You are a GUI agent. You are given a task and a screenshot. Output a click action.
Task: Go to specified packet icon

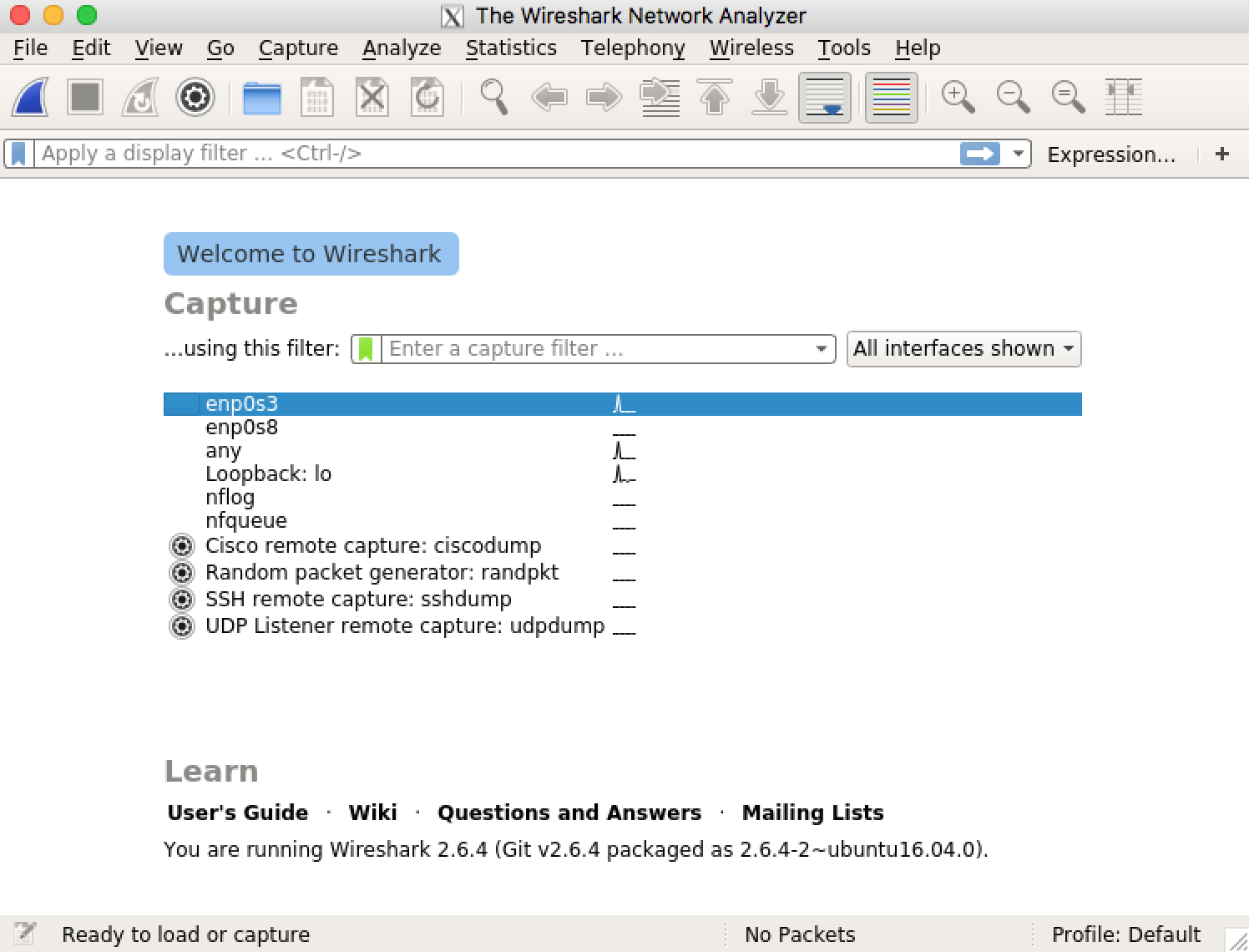[x=660, y=98]
